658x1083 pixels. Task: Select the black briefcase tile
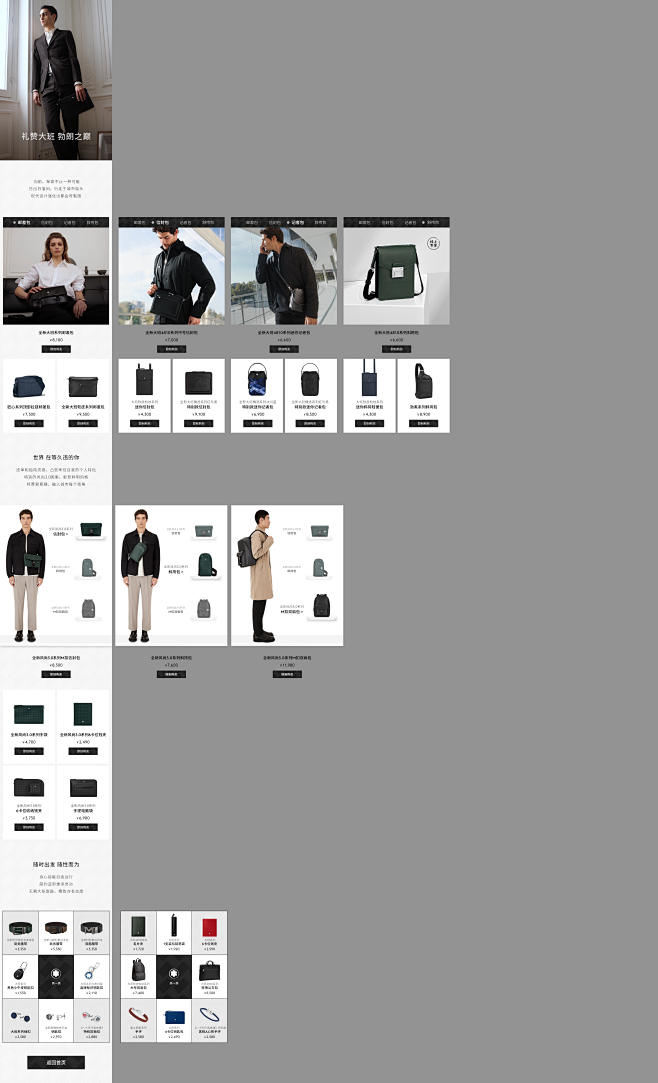click(209, 976)
